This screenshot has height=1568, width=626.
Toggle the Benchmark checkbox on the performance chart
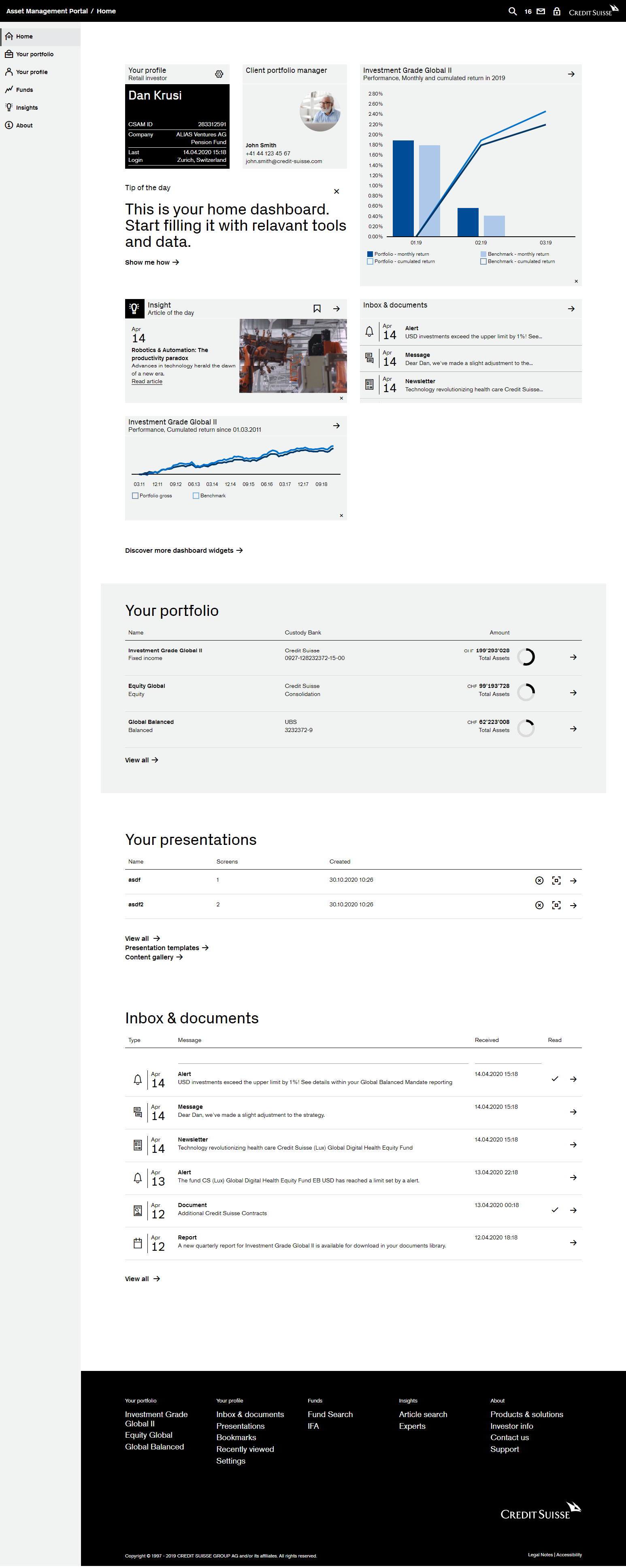[x=196, y=495]
